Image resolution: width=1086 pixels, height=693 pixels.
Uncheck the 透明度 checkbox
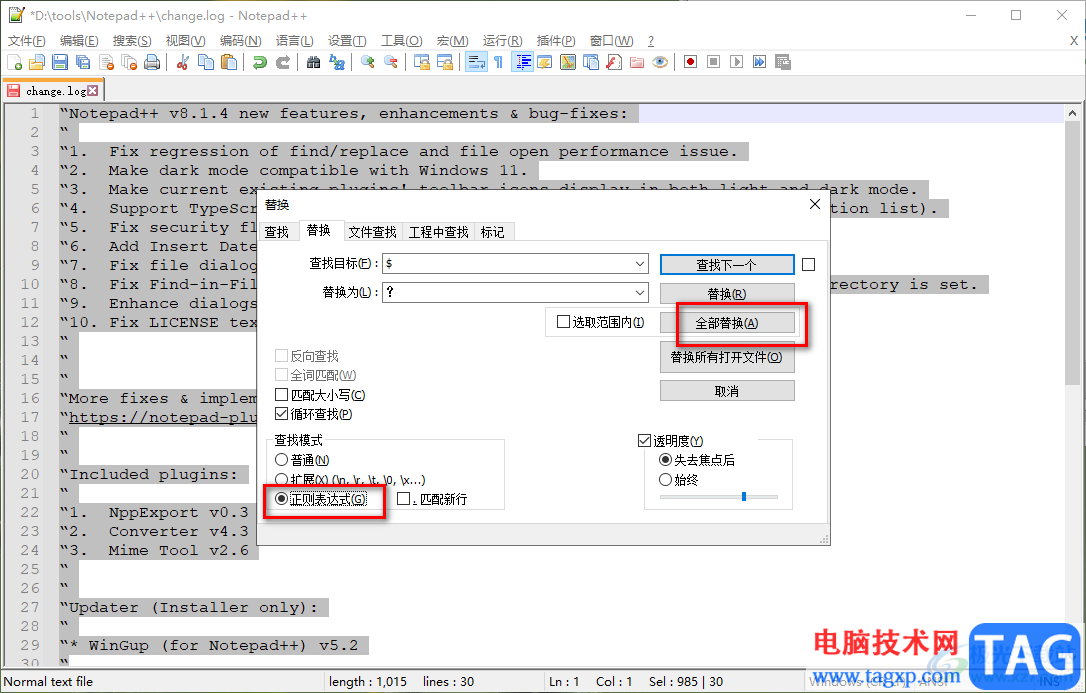point(644,440)
